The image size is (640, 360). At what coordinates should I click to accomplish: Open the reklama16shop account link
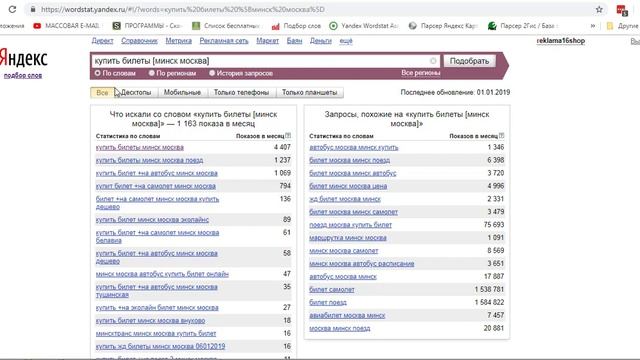(x=560, y=41)
